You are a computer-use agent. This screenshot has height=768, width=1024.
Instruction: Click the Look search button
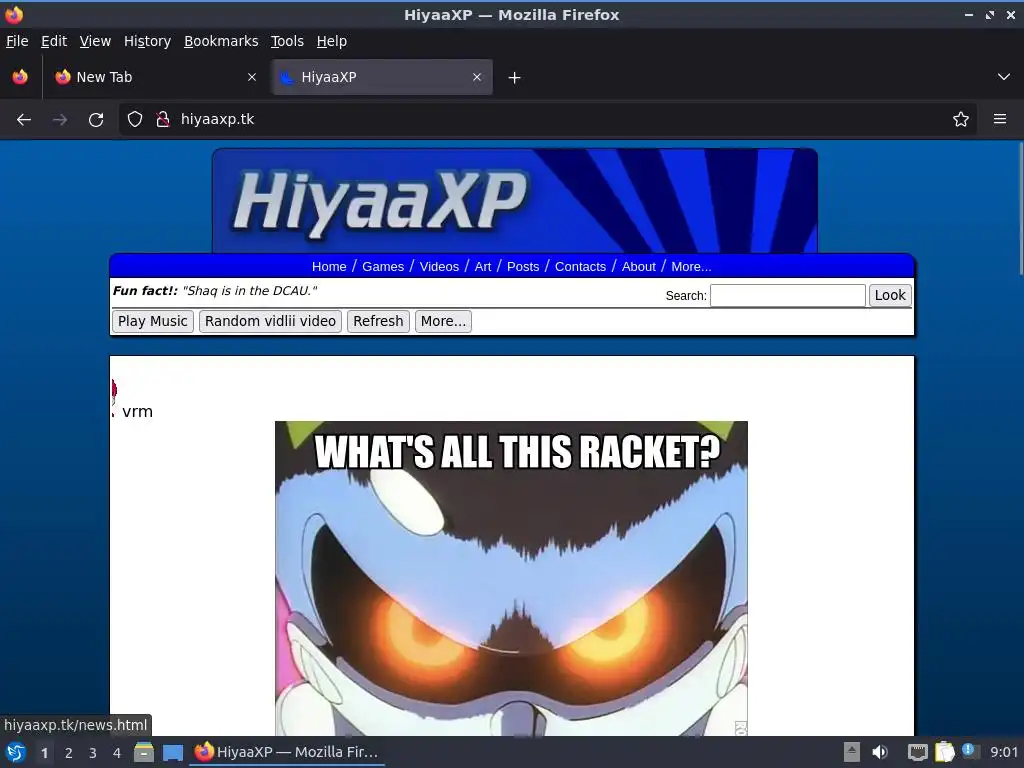[889, 295]
